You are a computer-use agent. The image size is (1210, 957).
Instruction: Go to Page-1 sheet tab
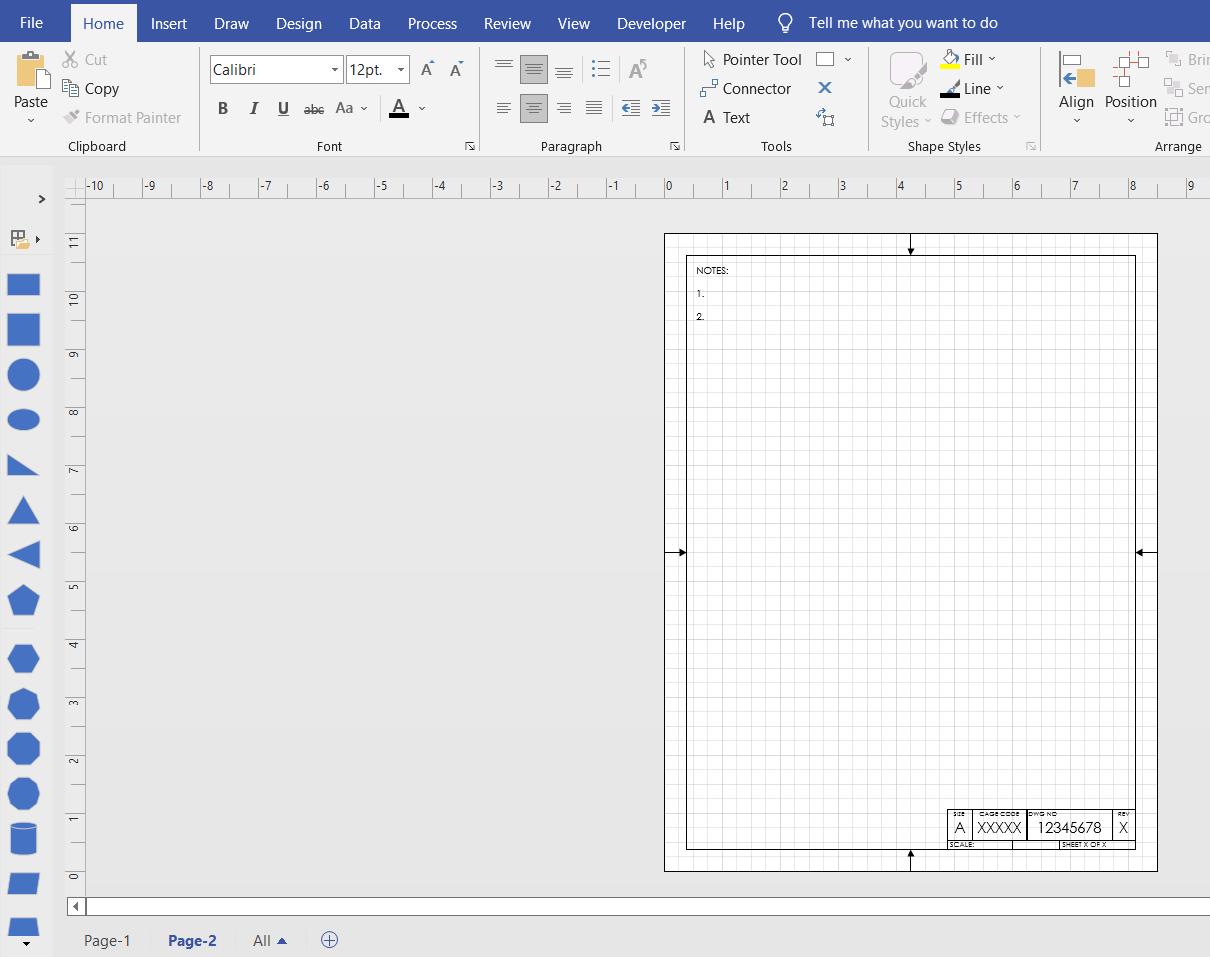pyautogui.click(x=107, y=940)
